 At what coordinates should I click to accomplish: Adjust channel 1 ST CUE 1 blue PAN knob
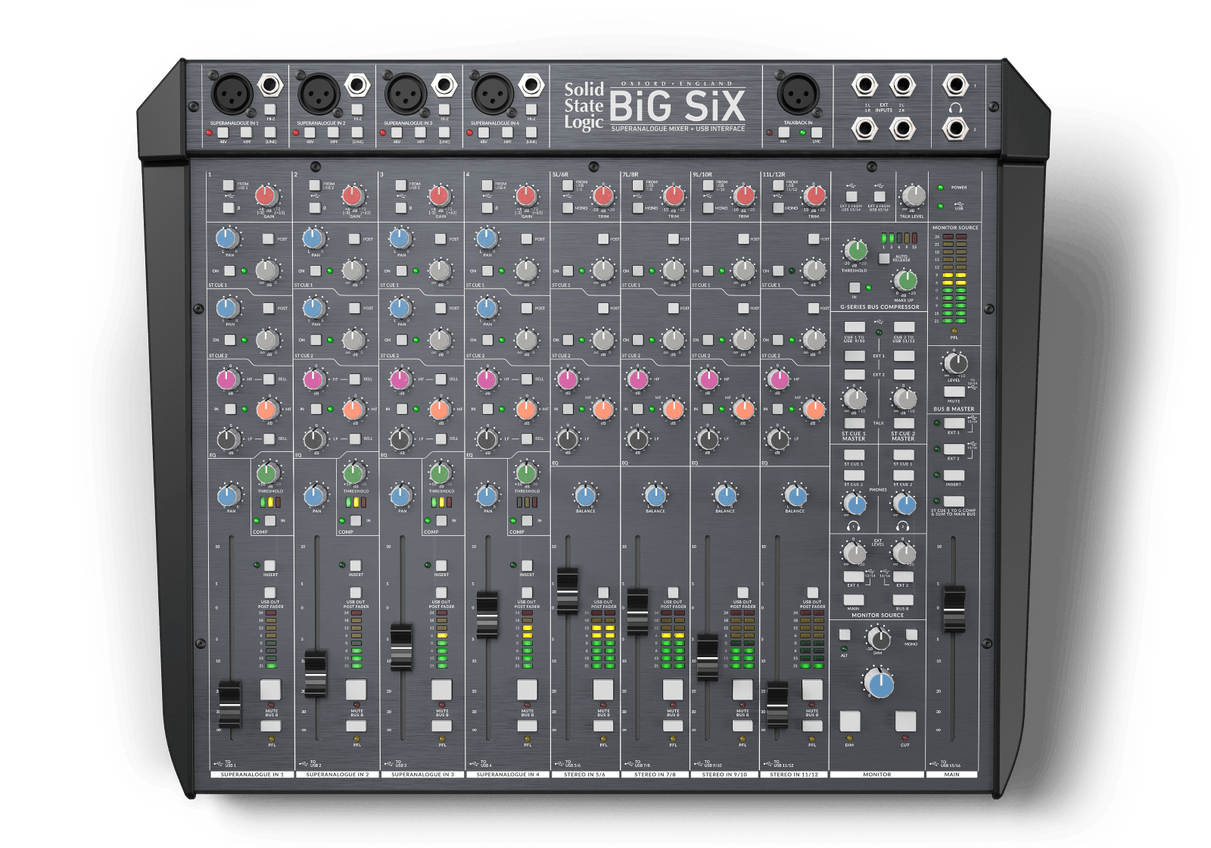tap(227, 239)
